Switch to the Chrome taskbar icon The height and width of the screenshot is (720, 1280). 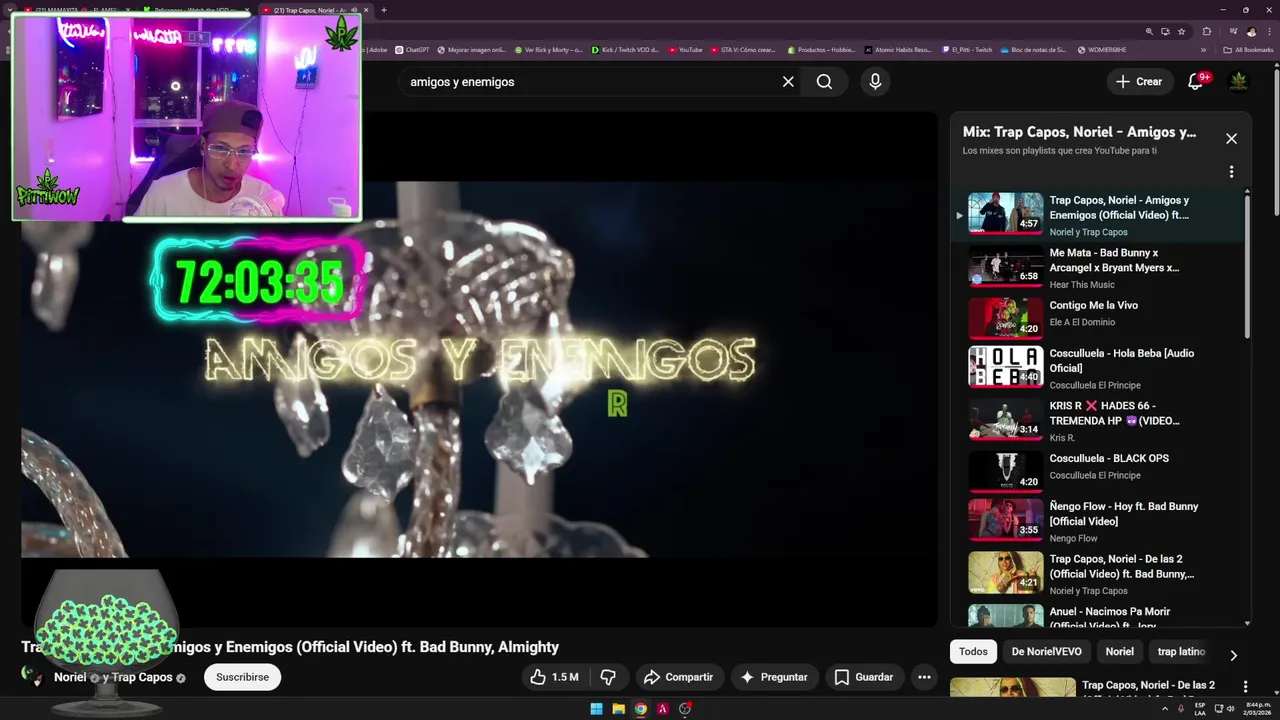tap(641, 709)
